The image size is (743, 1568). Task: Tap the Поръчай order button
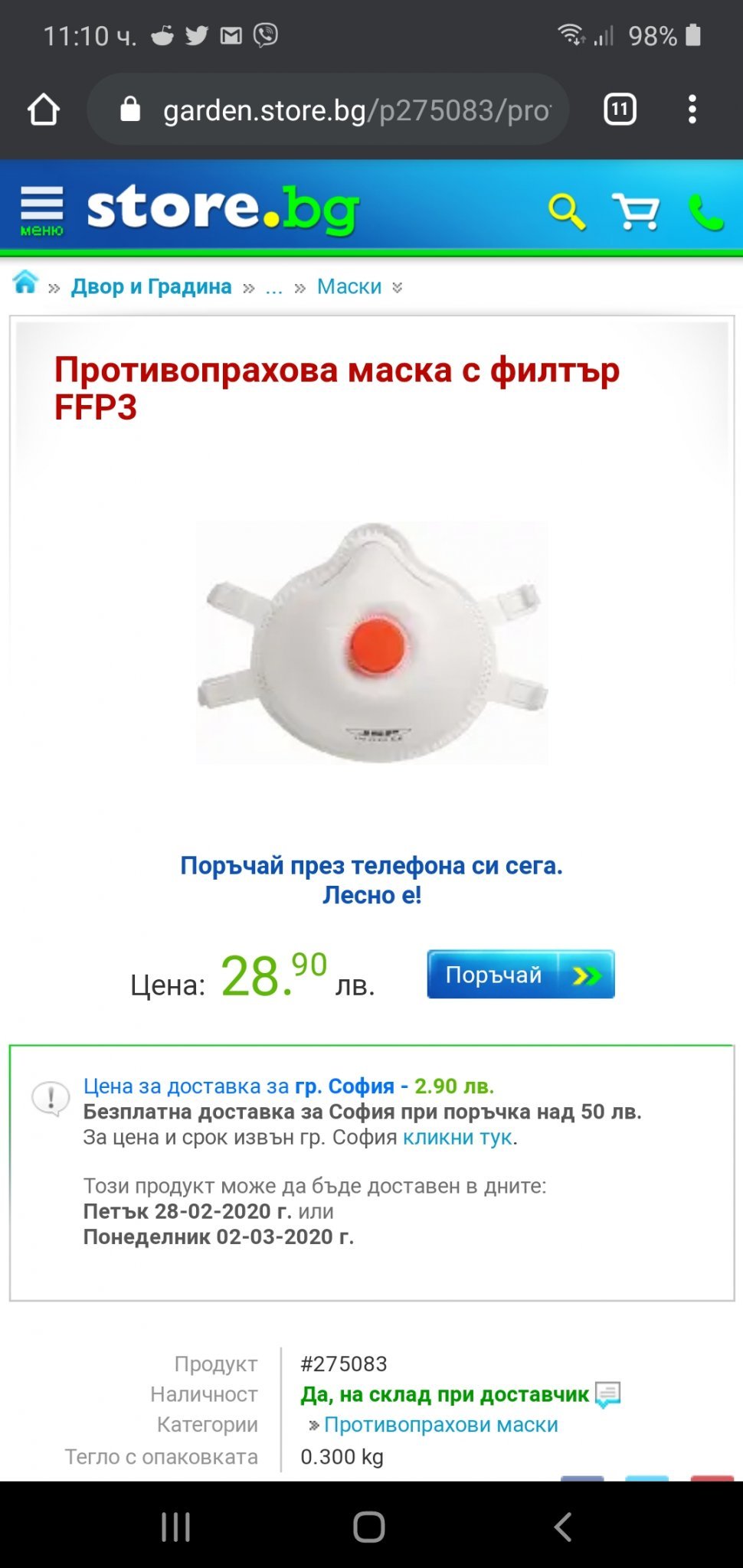[x=521, y=975]
